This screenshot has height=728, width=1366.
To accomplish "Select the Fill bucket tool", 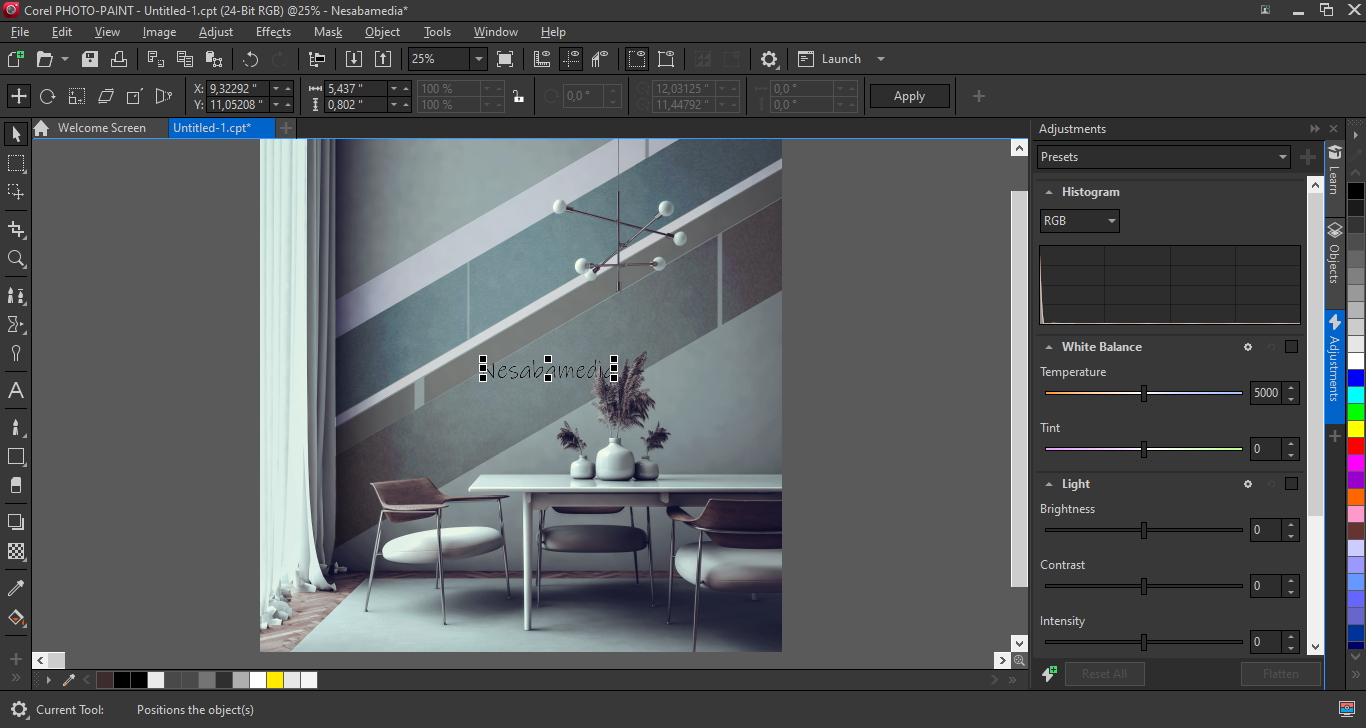I will click(x=16, y=618).
